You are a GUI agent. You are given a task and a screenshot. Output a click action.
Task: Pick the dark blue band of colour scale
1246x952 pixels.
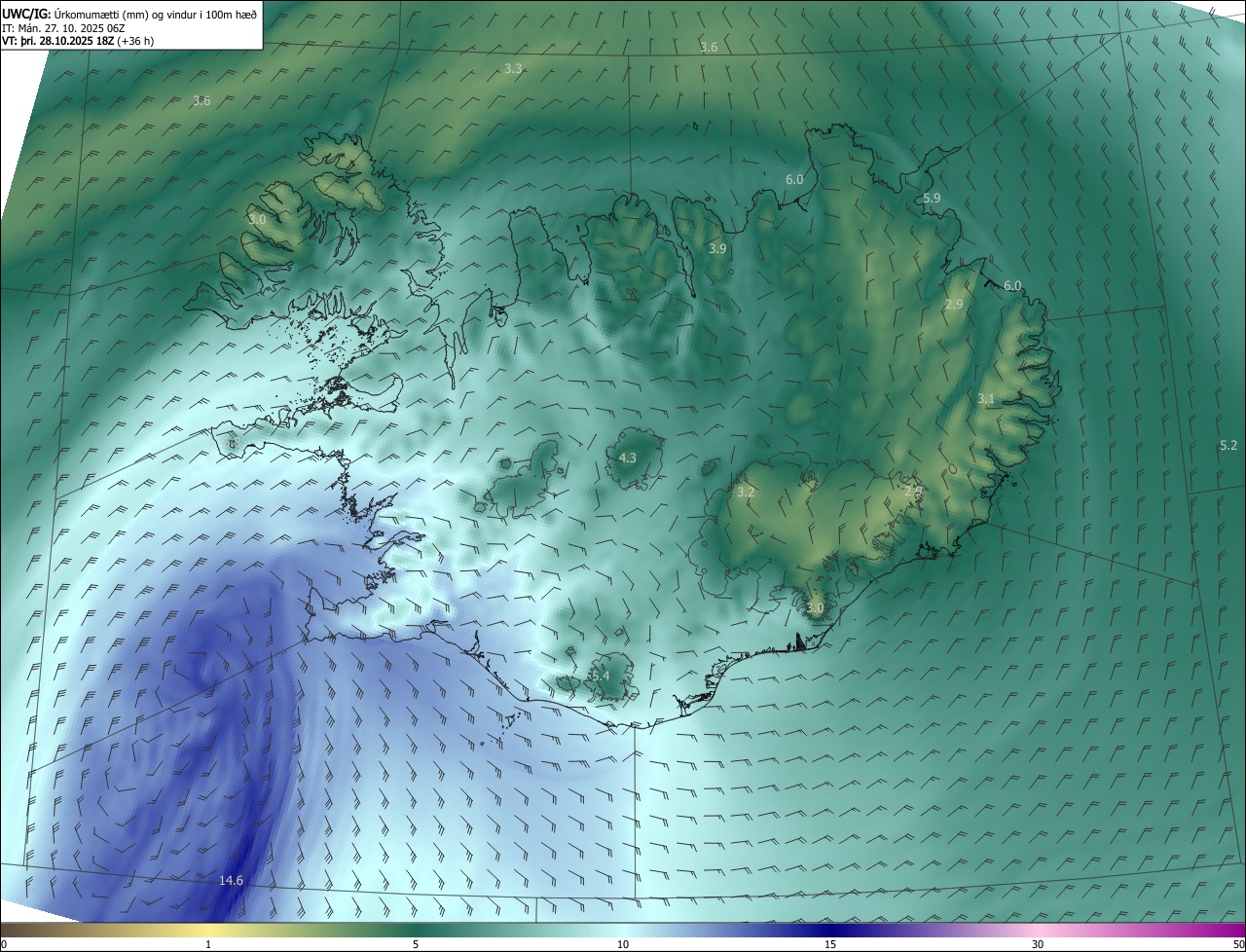pos(830,930)
